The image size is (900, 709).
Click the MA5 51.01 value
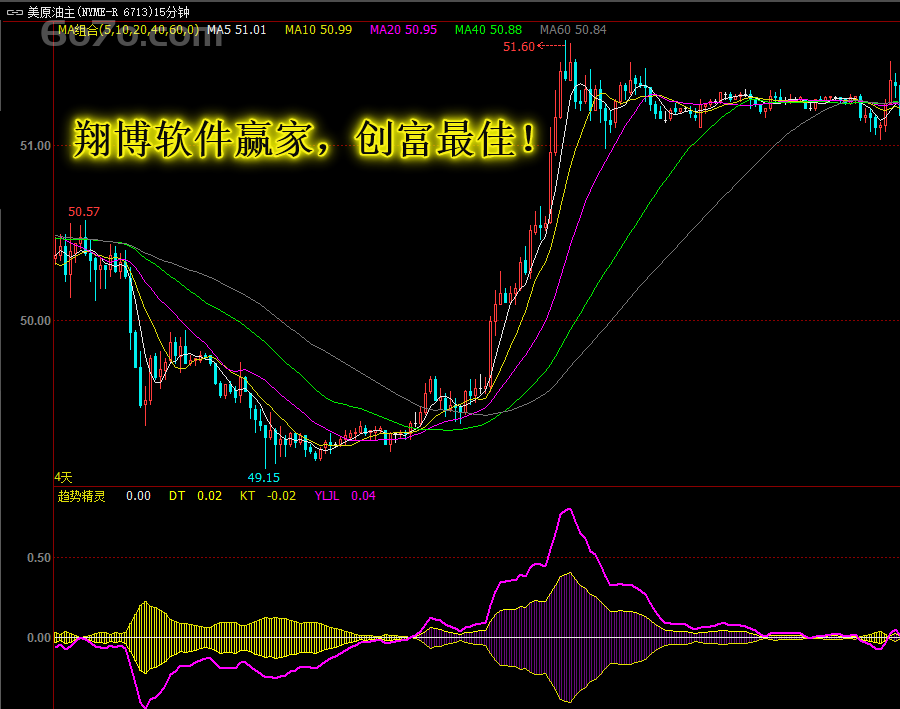(236, 30)
